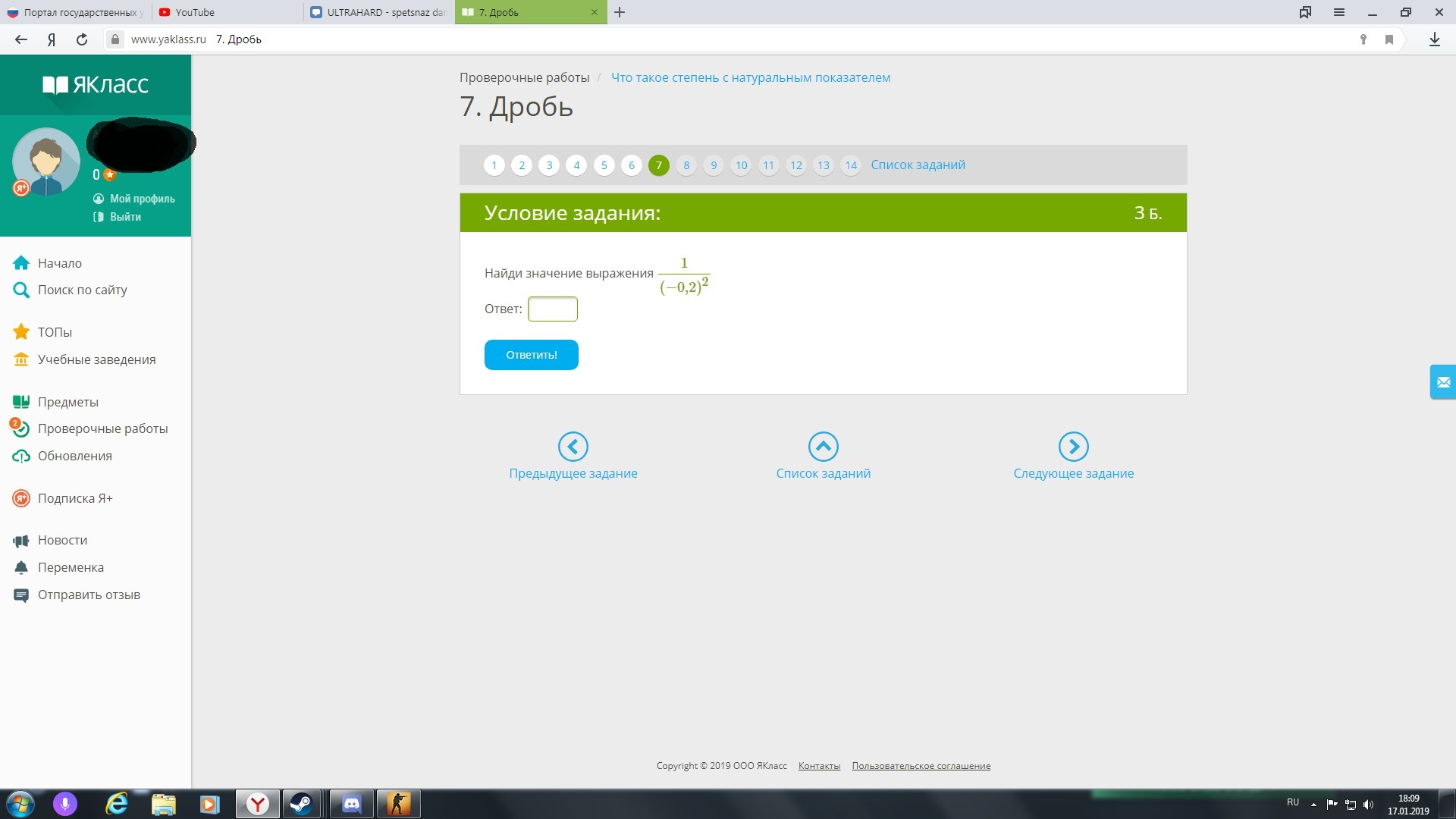Open Steam from the Windows taskbar
Viewport: 1456px width, 819px height.
tap(302, 804)
